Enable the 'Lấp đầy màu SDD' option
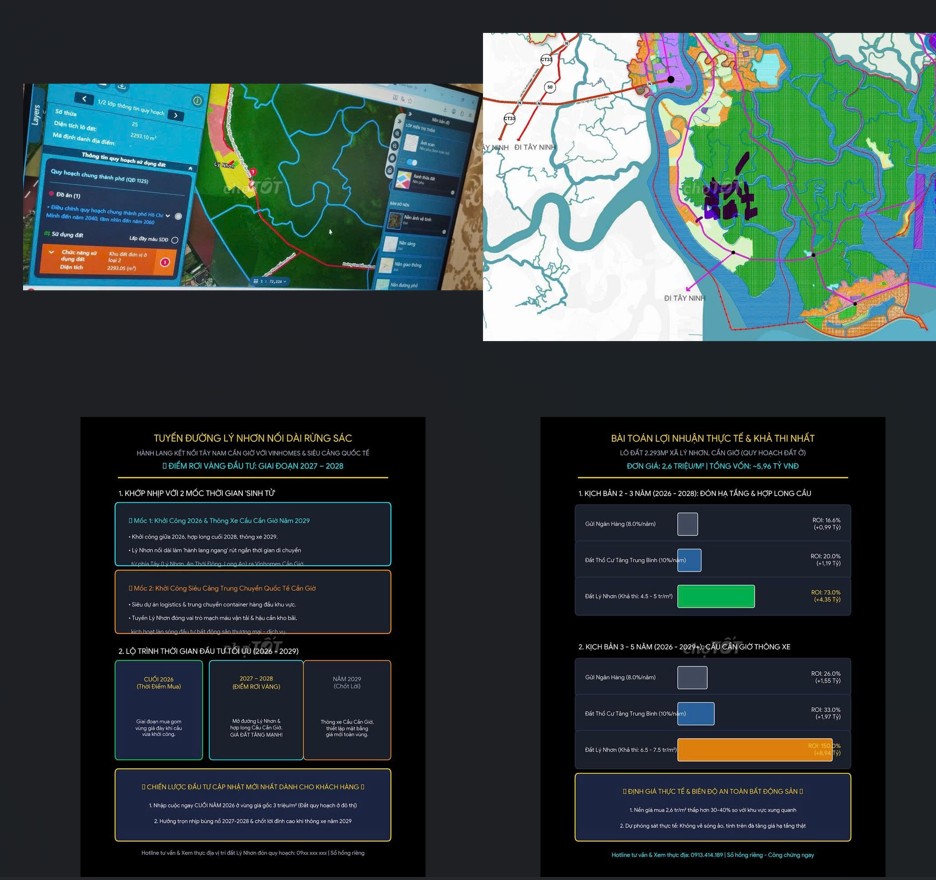The image size is (936, 880). pyautogui.click(x=174, y=240)
